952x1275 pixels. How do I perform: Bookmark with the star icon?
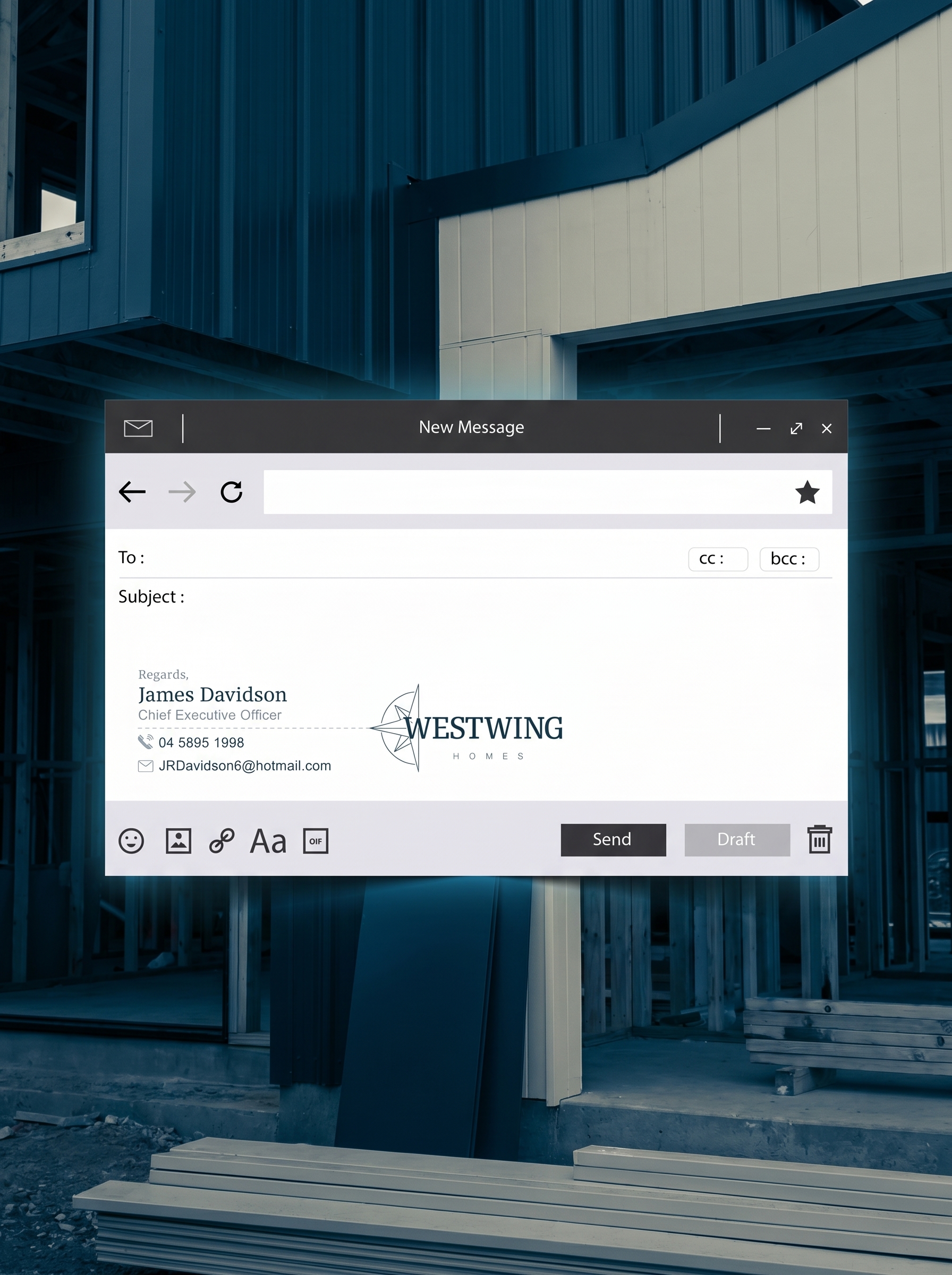(x=807, y=492)
